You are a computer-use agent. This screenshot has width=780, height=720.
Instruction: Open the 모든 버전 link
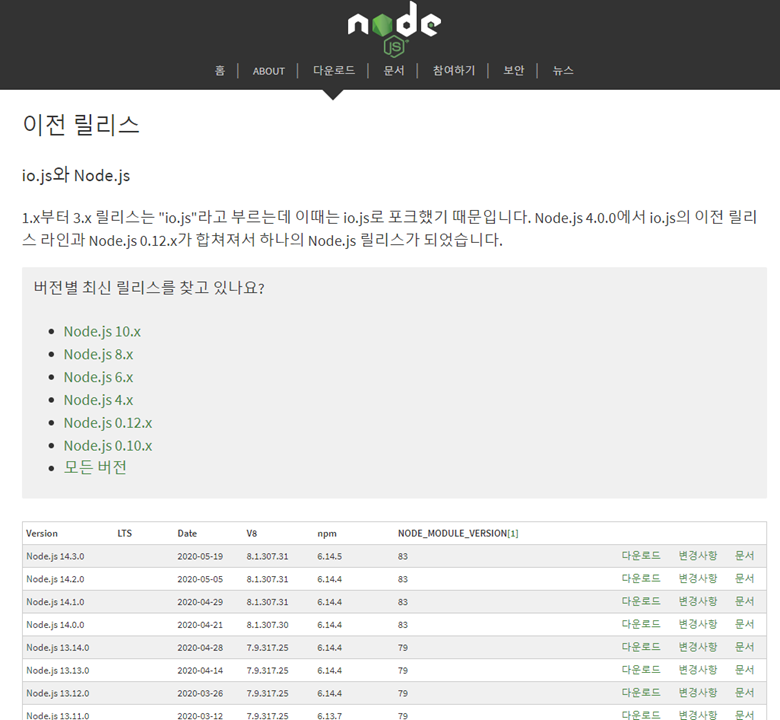(95, 468)
